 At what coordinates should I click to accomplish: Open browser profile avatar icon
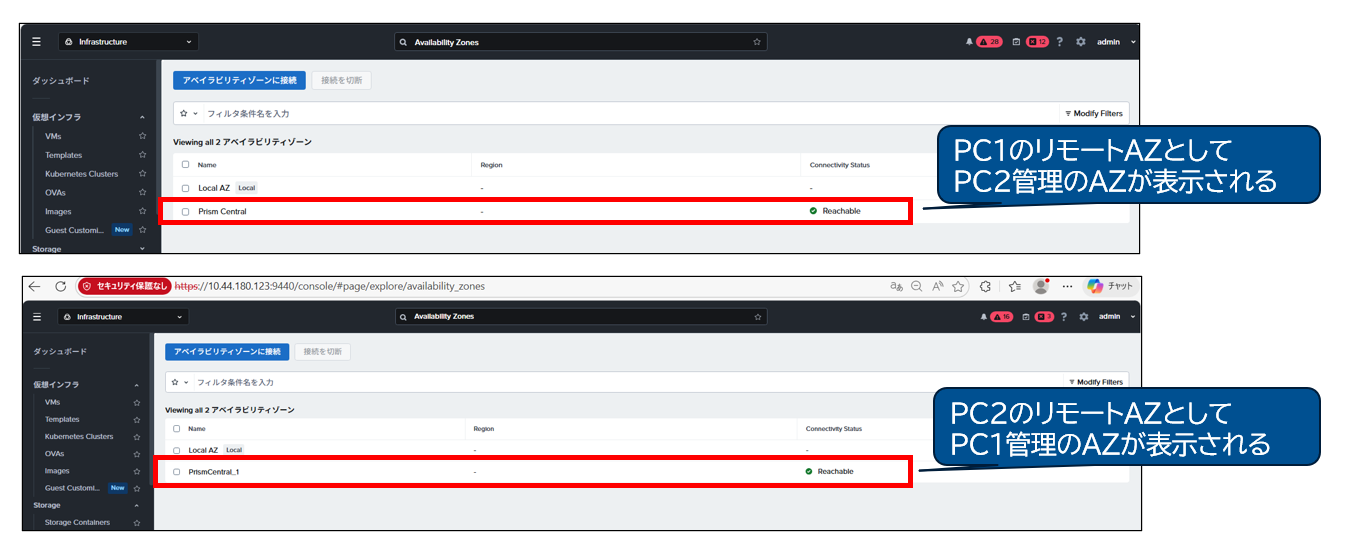tap(1040, 286)
